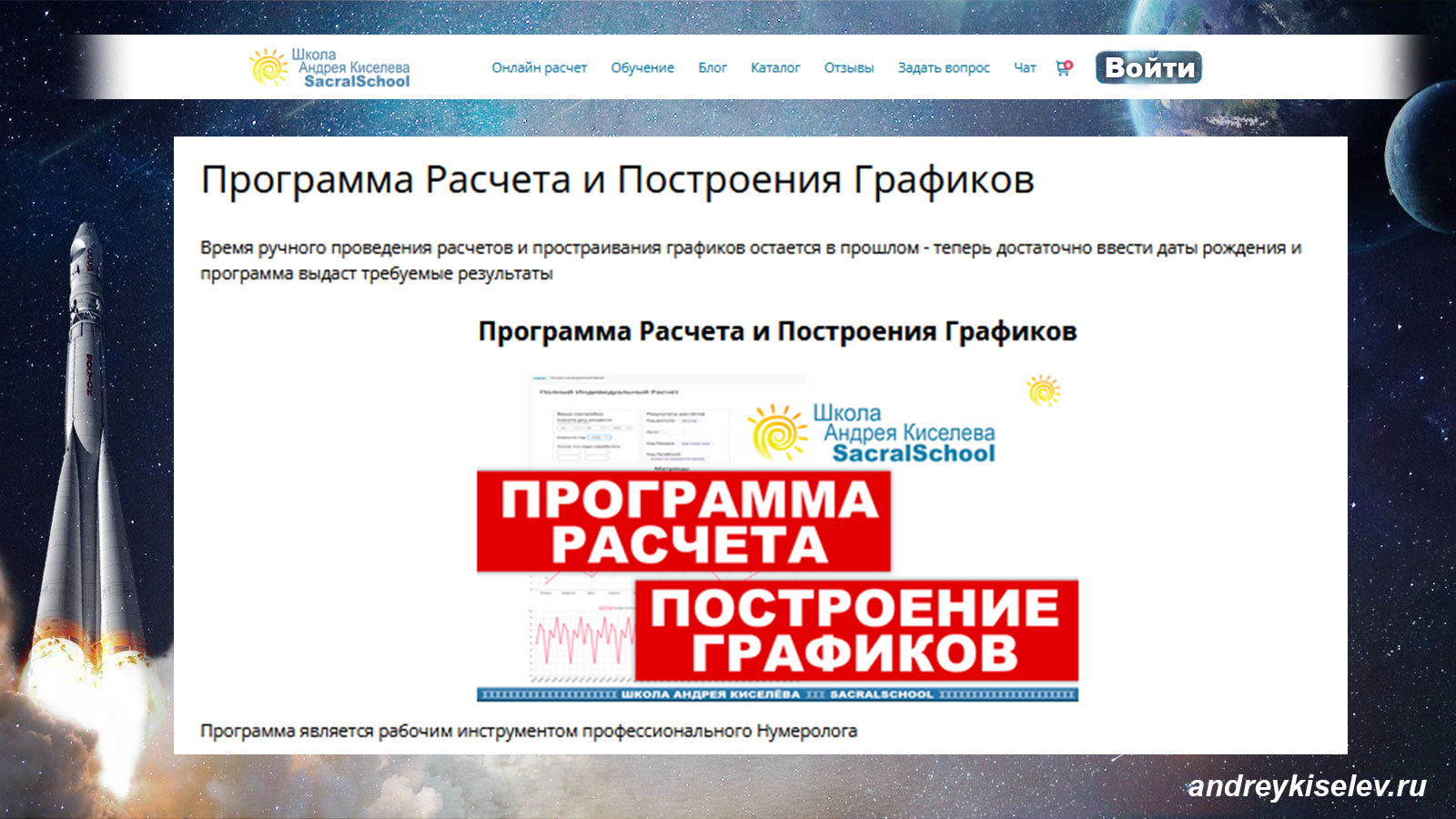
Task: Click the bold subtitle Программа Расчета и Построения Графиков
Action: point(778,331)
